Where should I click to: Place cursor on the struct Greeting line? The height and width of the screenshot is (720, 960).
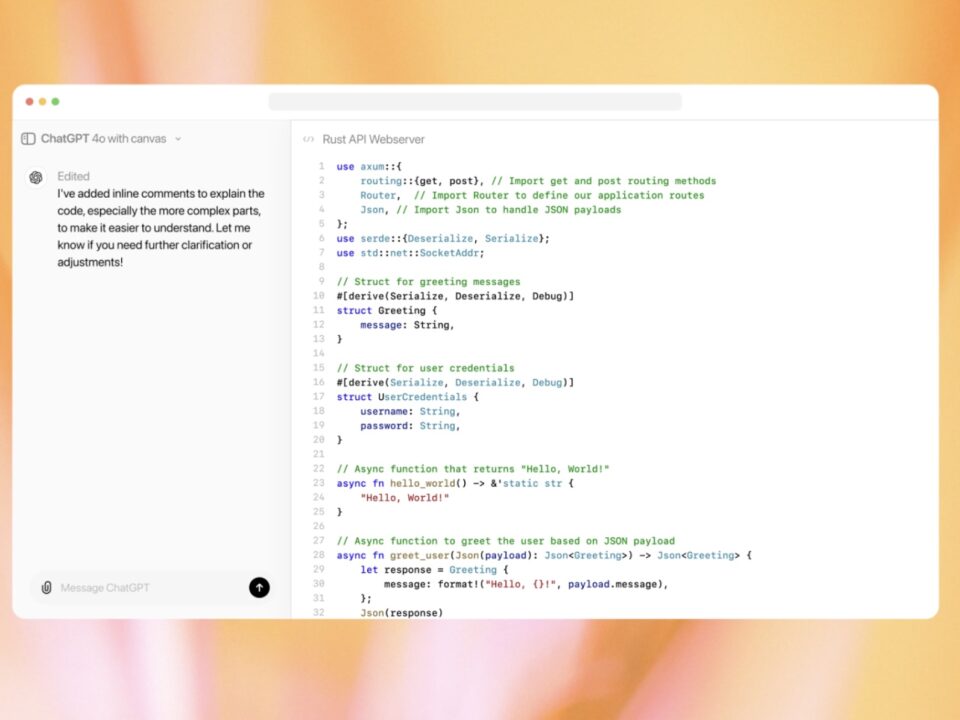coord(382,310)
